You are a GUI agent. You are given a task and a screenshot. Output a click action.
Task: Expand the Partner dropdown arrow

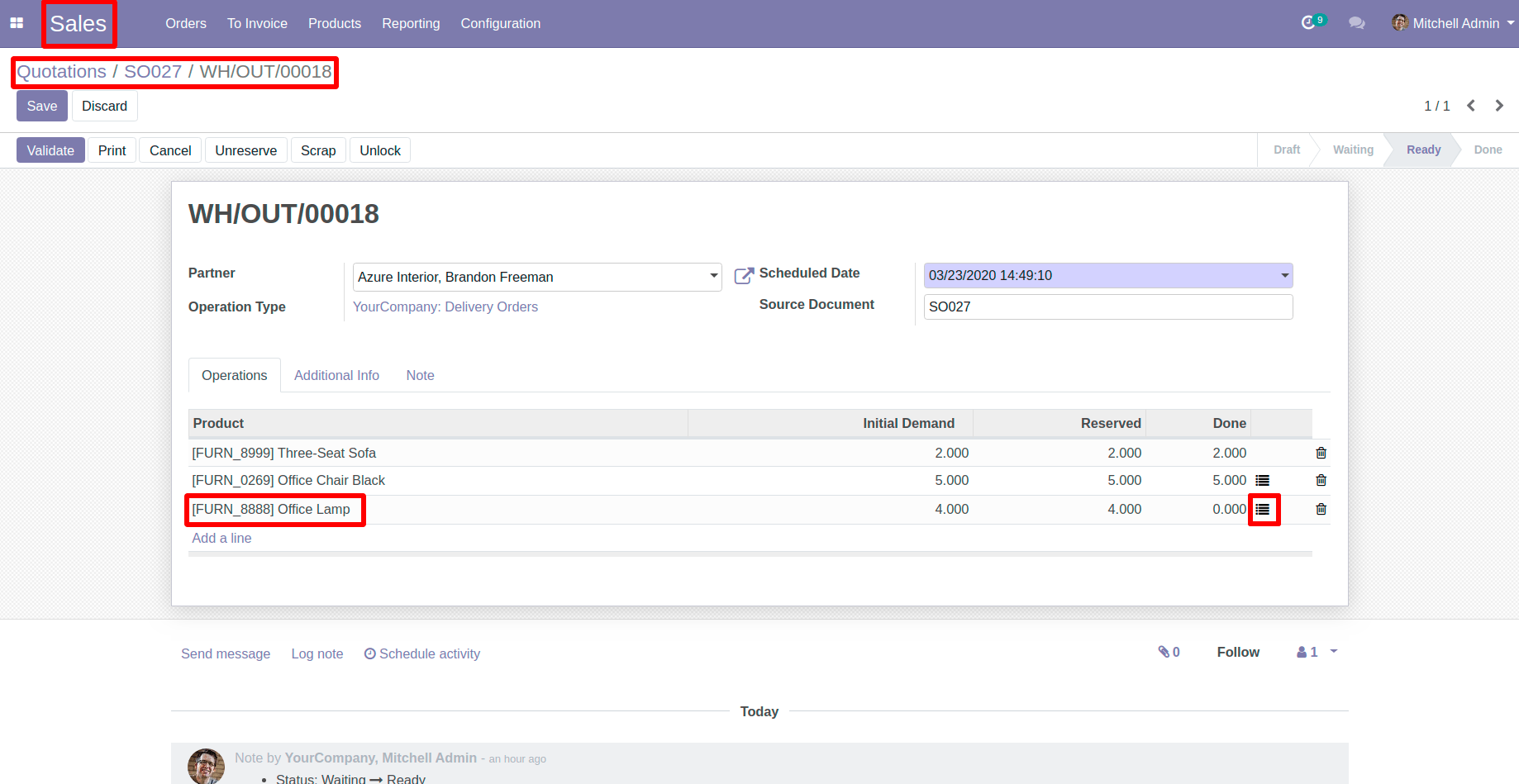pyautogui.click(x=713, y=276)
